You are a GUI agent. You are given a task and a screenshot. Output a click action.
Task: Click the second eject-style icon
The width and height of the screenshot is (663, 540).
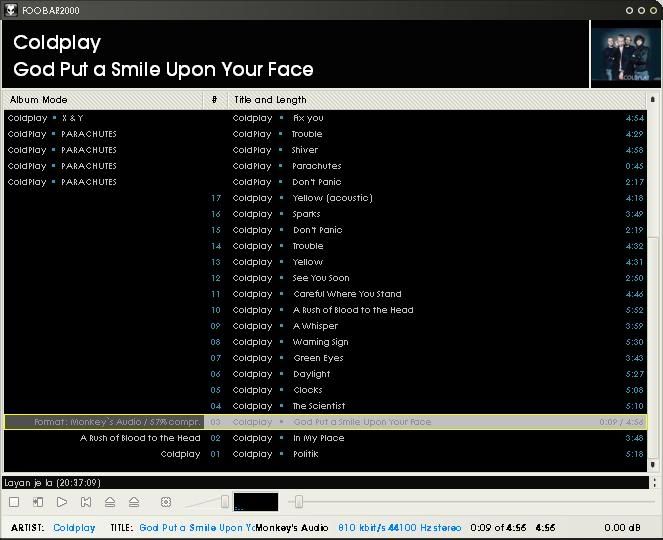click(134, 502)
